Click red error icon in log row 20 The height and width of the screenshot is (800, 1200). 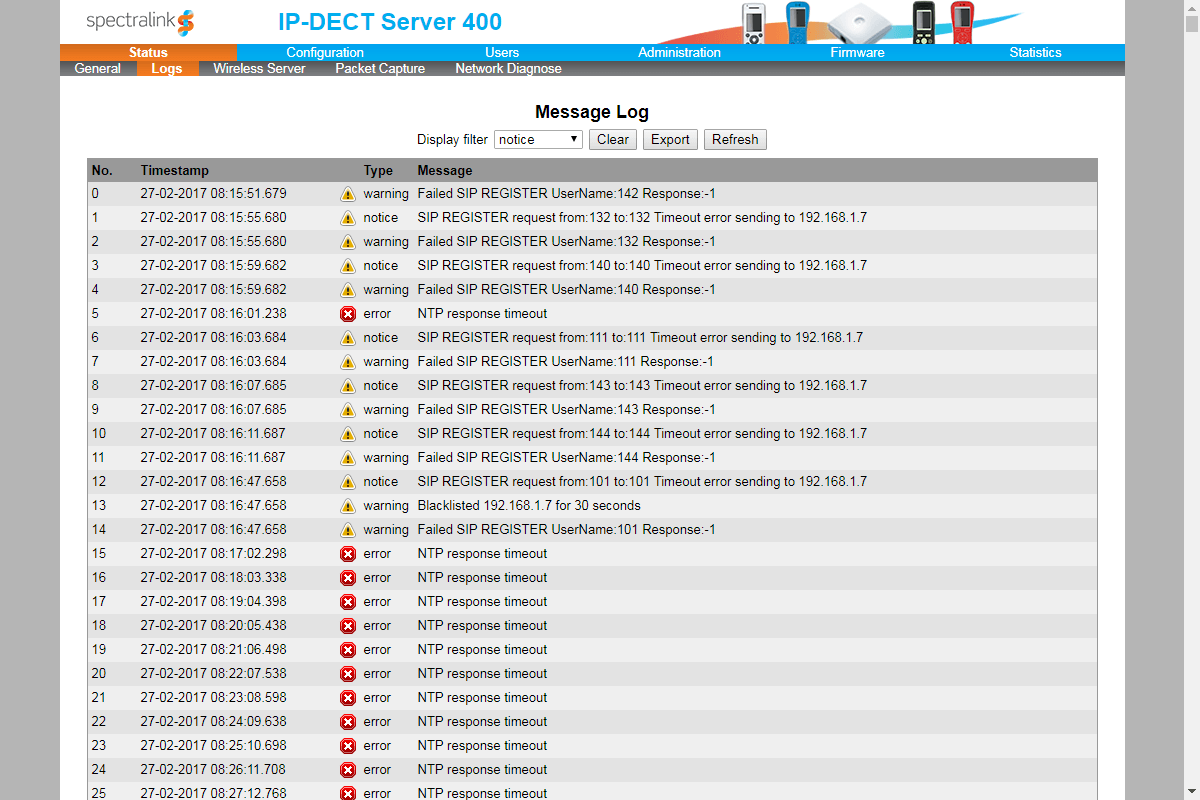coord(348,674)
